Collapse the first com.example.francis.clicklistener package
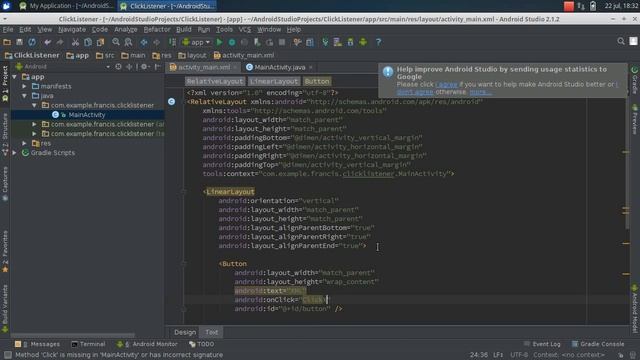 point(34,105)
